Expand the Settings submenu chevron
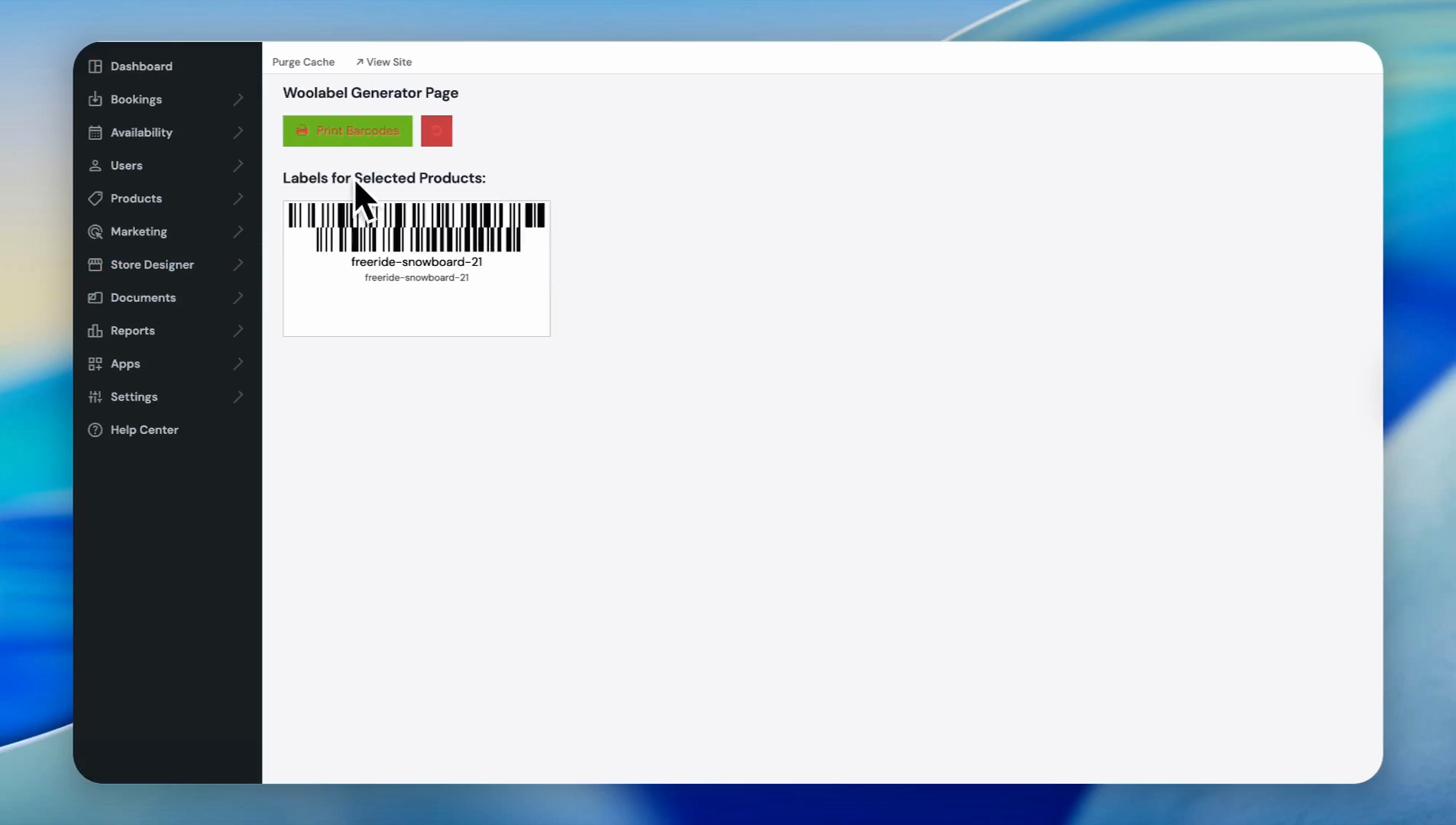The image size is (1456, 825). pos(238,396)
